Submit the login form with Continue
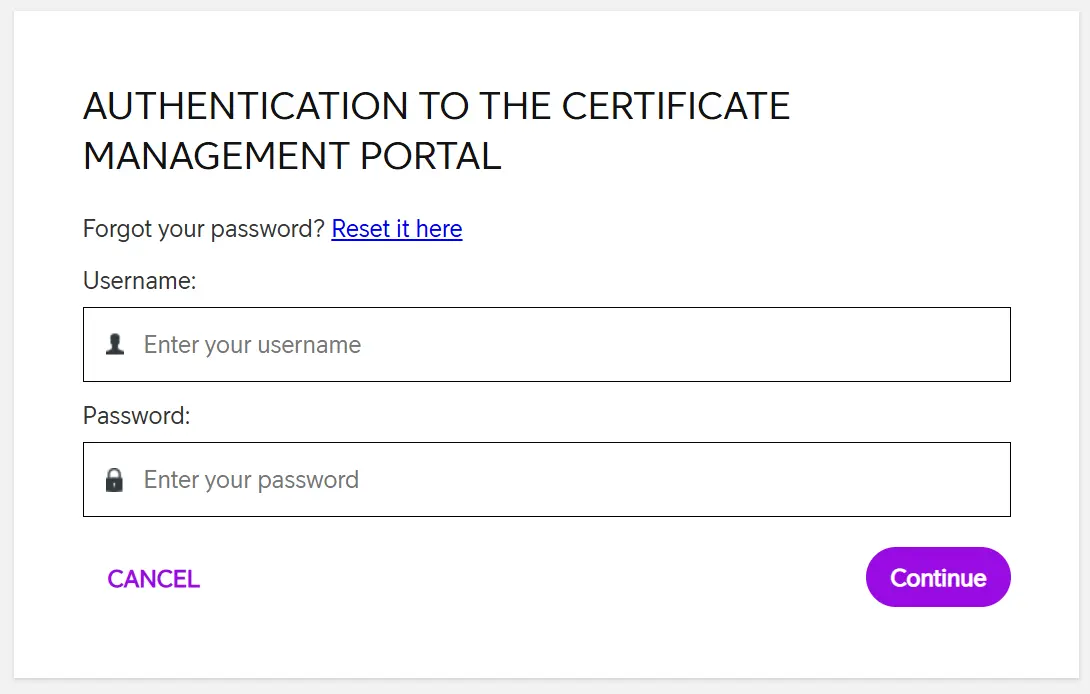Screen dimensions: 1090x694 tap(938, 577)
